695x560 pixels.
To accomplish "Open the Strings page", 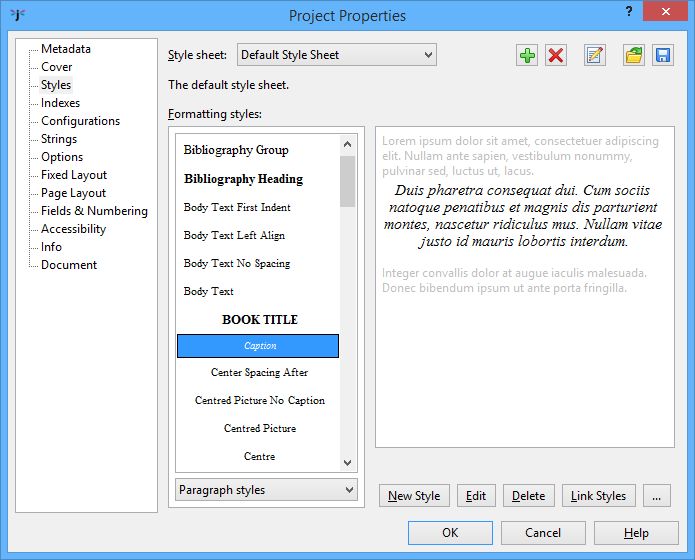I will pyautogui.click(x=59, y=139).
